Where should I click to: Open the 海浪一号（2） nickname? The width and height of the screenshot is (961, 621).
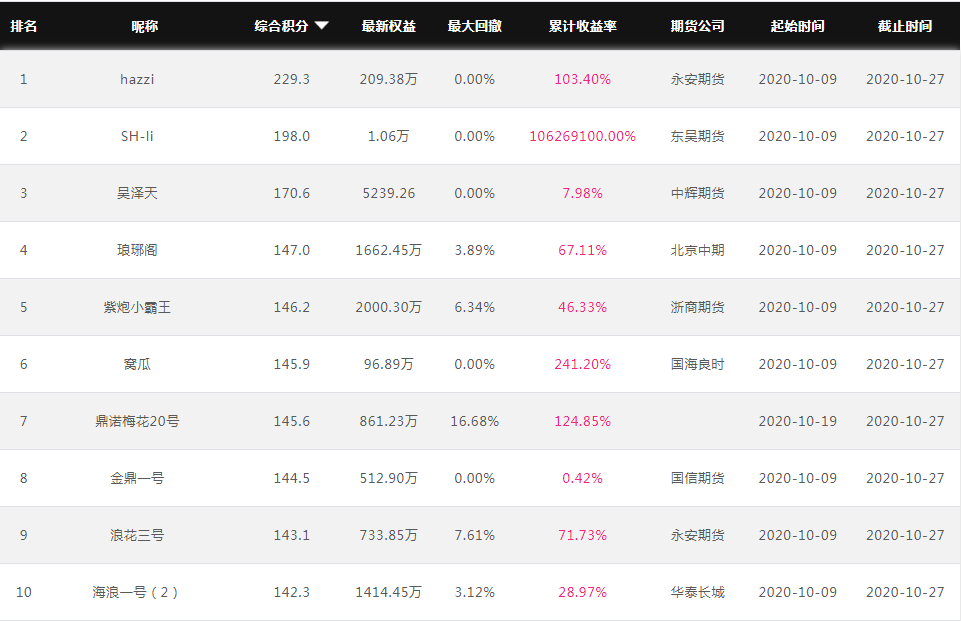[135, 592]
